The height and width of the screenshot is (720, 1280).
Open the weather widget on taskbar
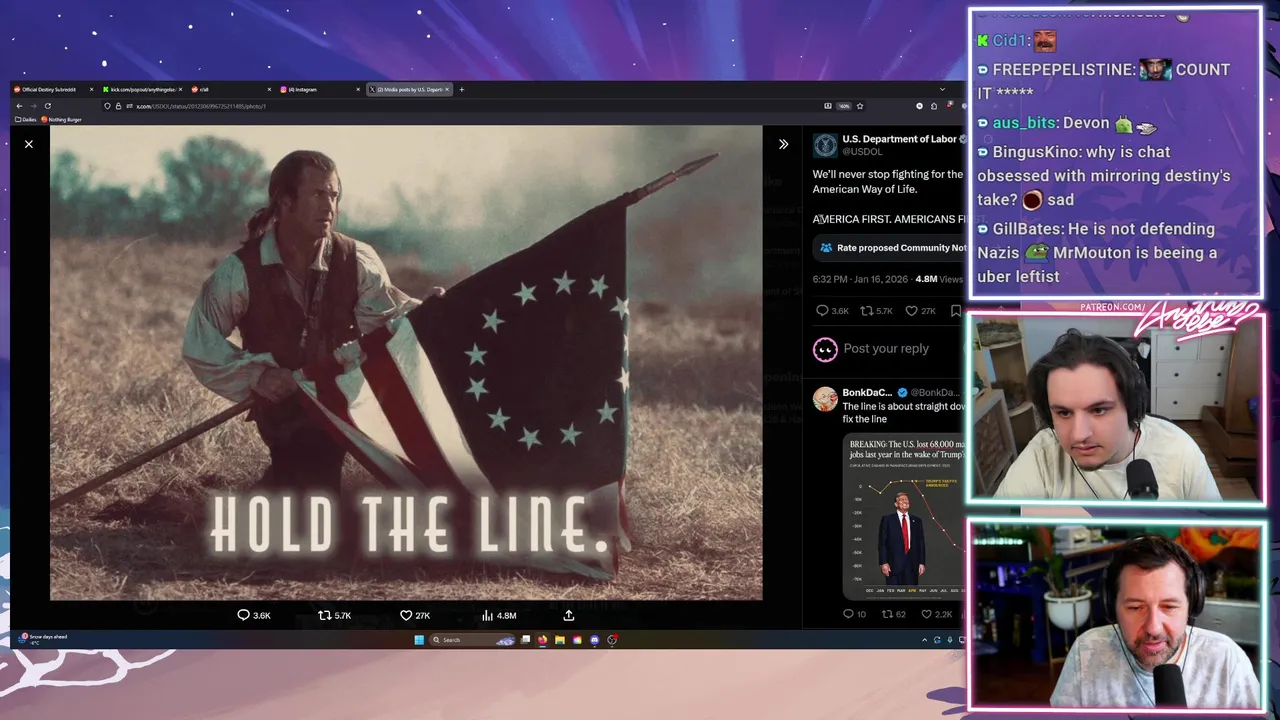[42, 639]
